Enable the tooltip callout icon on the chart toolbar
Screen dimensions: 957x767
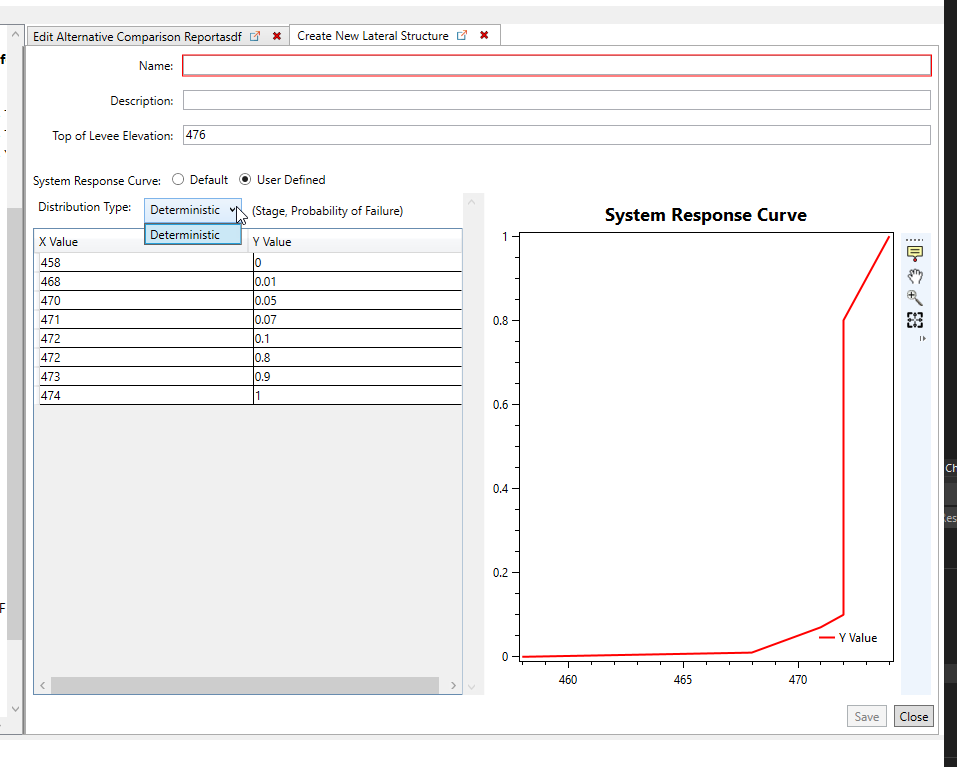tap(915, 252)
